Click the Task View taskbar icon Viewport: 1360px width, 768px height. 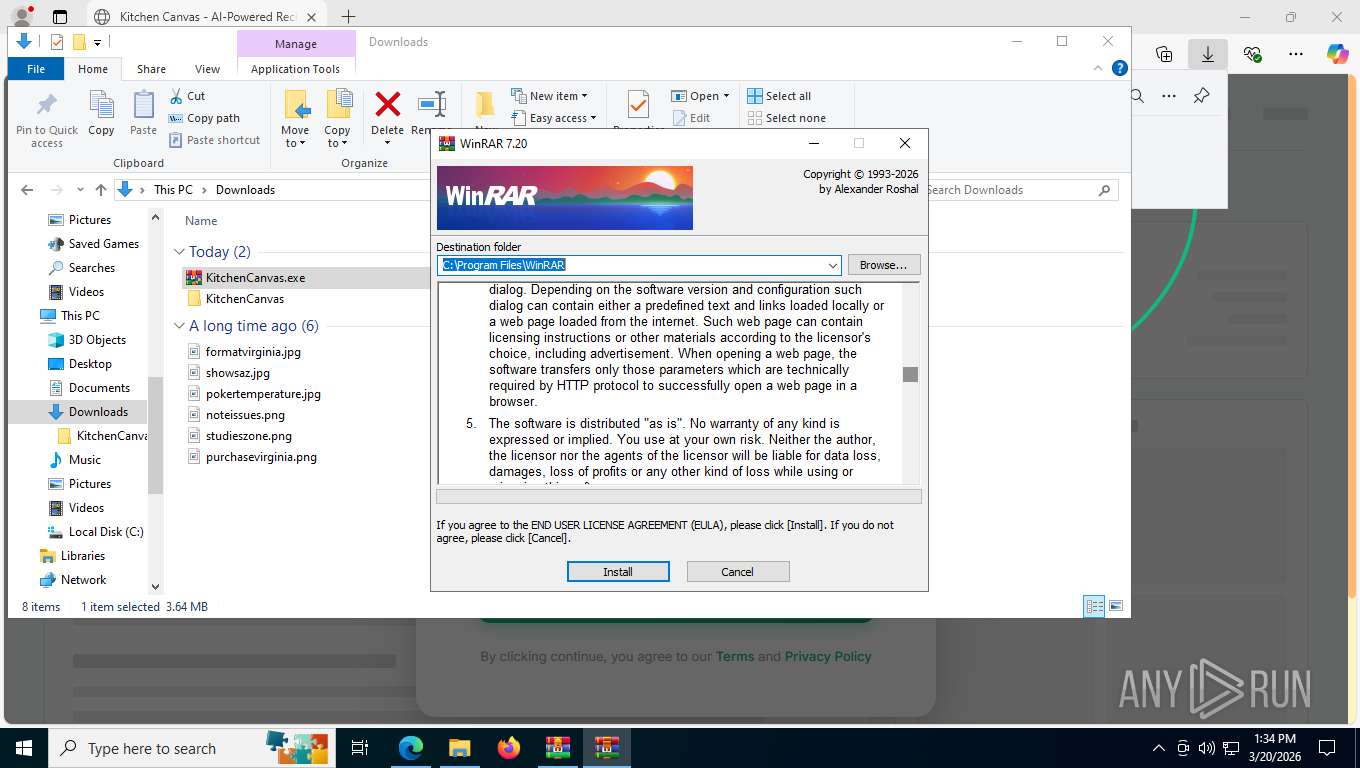tap(360, 748)
